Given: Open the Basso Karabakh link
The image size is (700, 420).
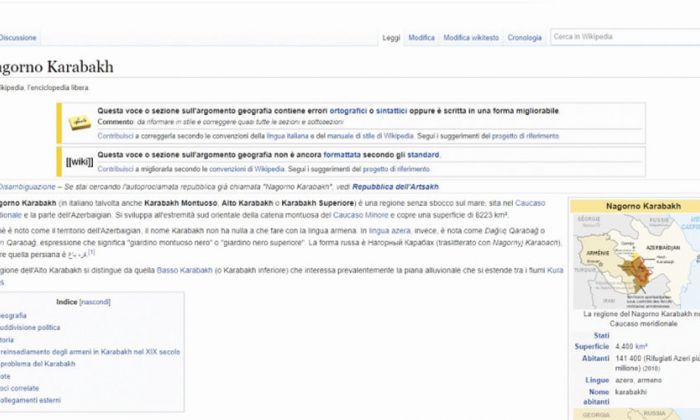Looking at the screenshot, I should pyautogui.click(x=184, y=270).
